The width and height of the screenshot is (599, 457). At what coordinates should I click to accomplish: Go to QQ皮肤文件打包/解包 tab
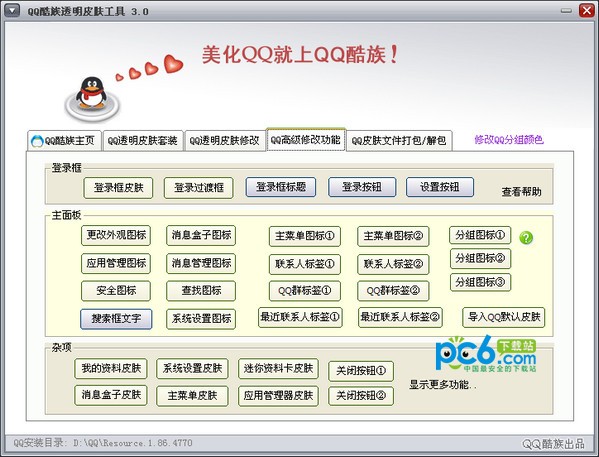click(x=399, y=141)
